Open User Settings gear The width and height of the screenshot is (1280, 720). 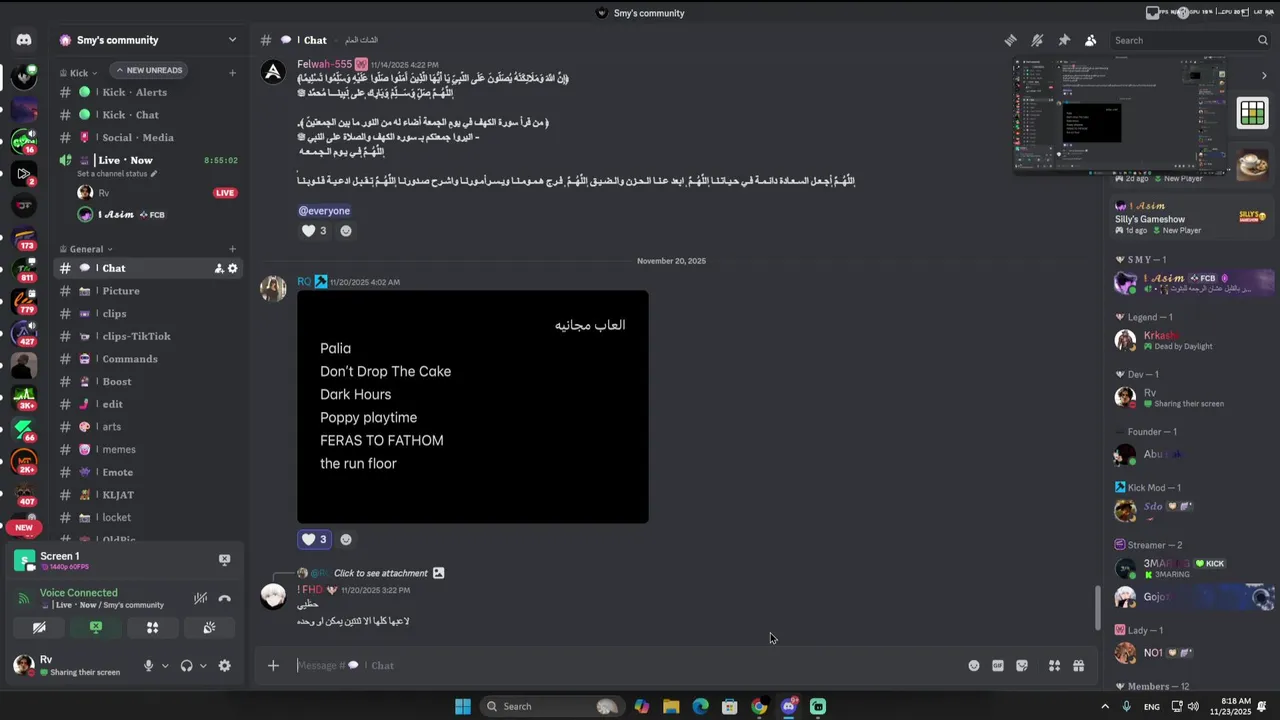pyautogui.click(x=225, y=666)
